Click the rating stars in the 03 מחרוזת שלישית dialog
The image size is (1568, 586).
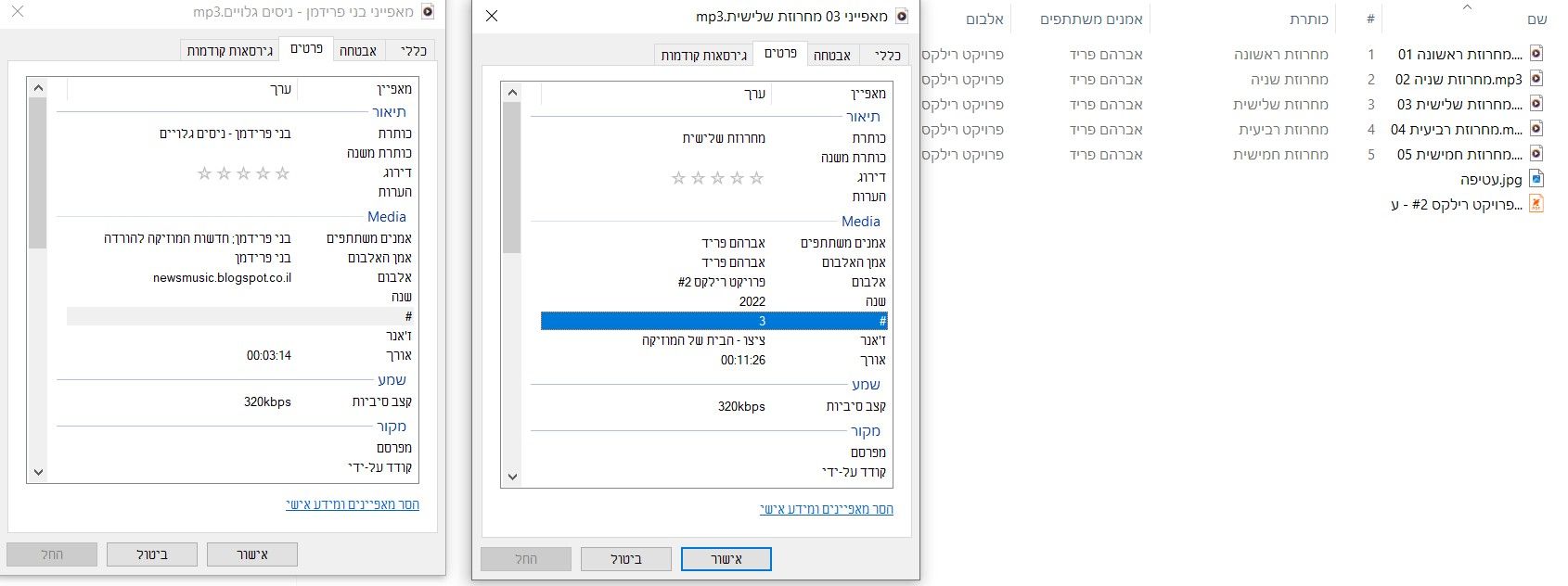[717, 177]
